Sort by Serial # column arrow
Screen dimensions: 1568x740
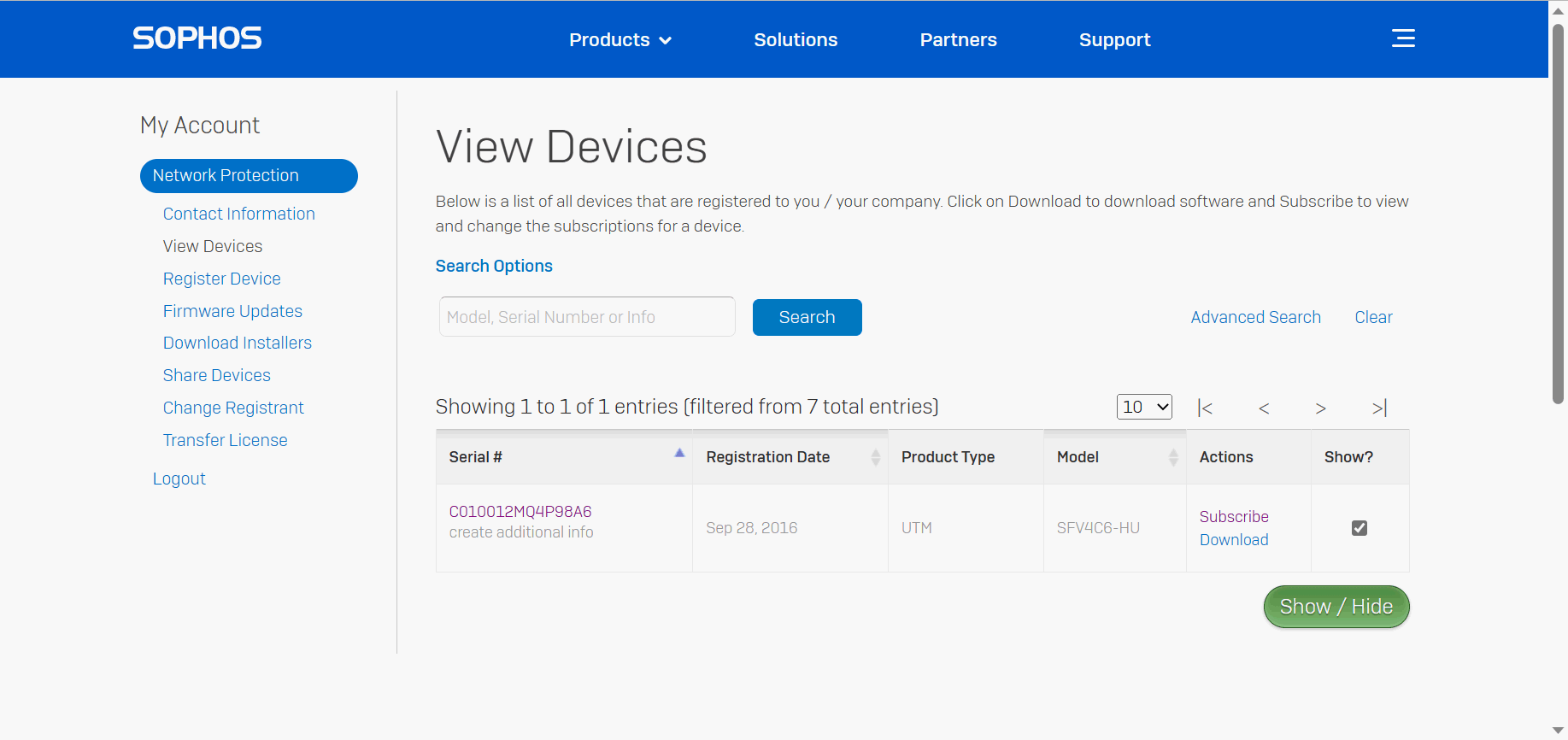pyautogui.click(x=679, y=453)
